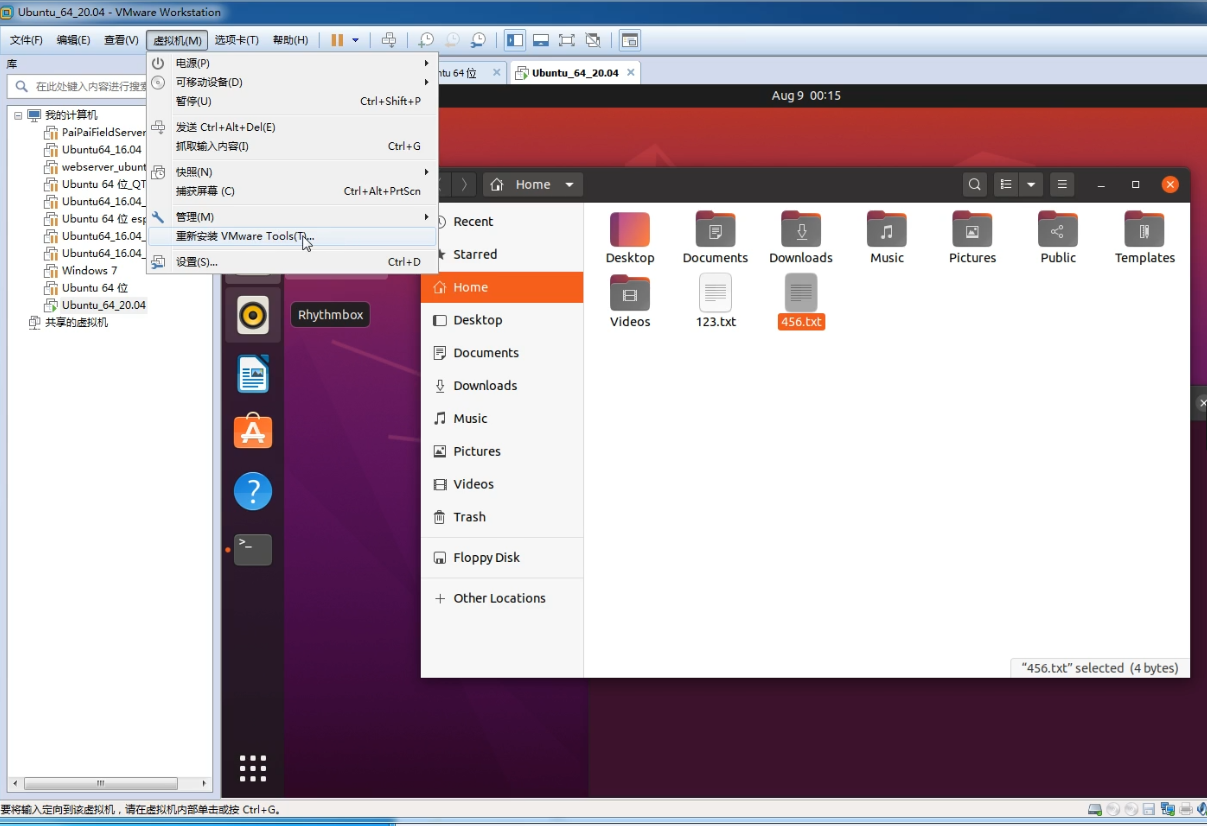This screenshot has height=826, width=1207.
Task: Click 重新安装 VMware Tools menu entry
Action: [x=294, y=236]
